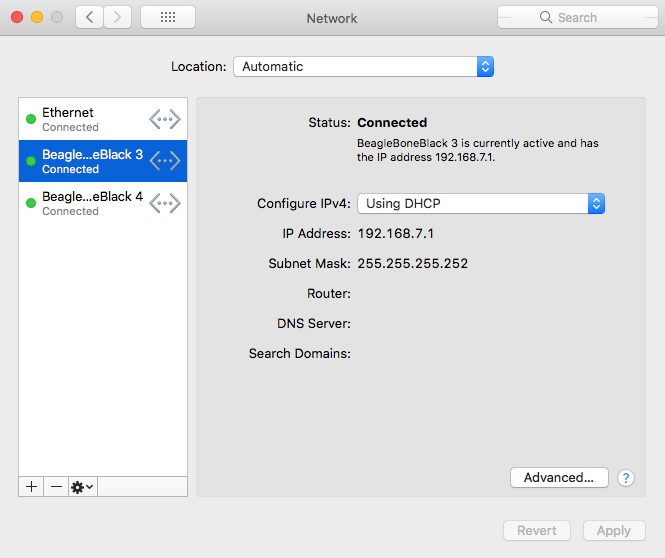The height and width of the screenshot is (558, 665).
Task: Click the Ethernet interface arrows icon
Action: point(165,119)
